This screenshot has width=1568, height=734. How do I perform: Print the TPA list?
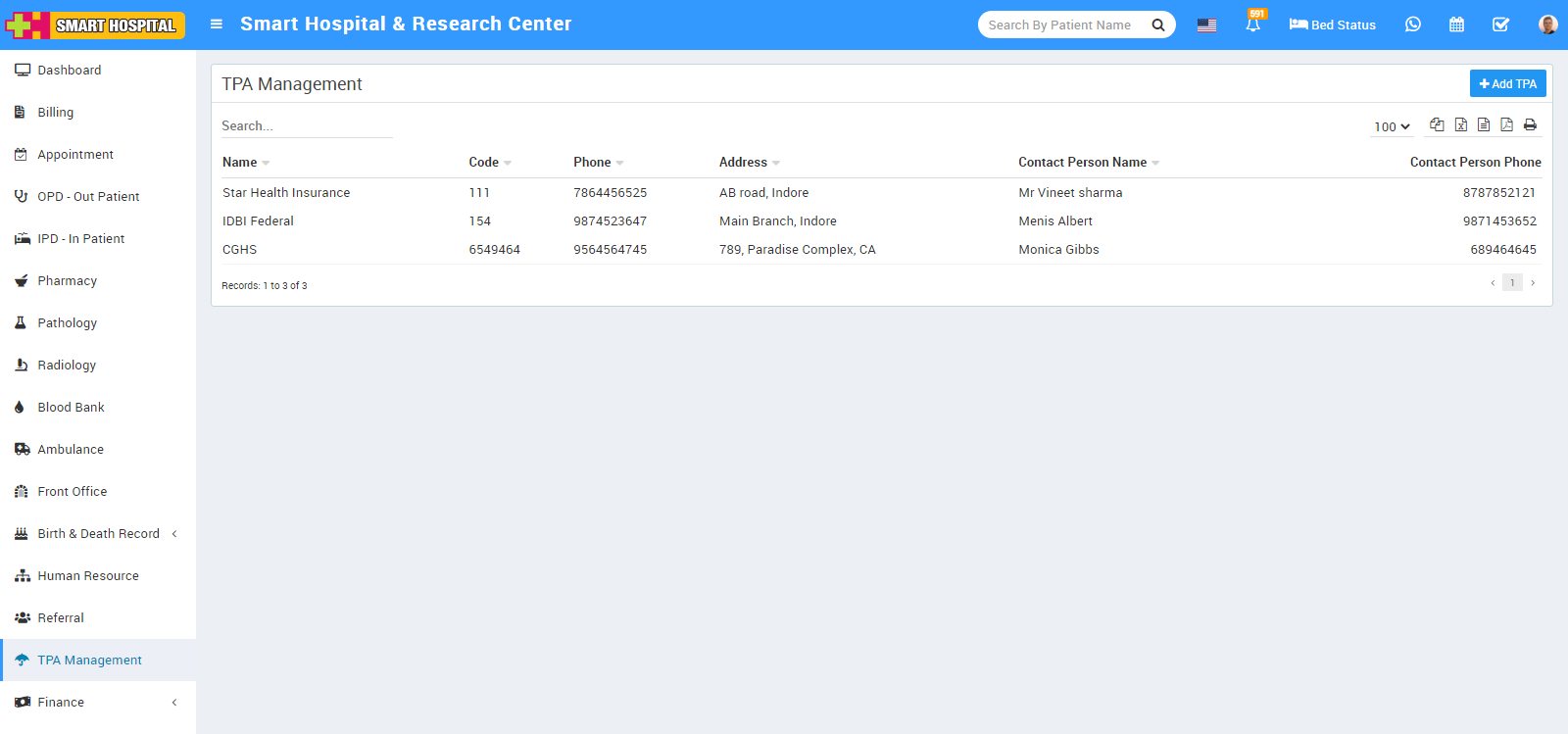coord(1530,124)
